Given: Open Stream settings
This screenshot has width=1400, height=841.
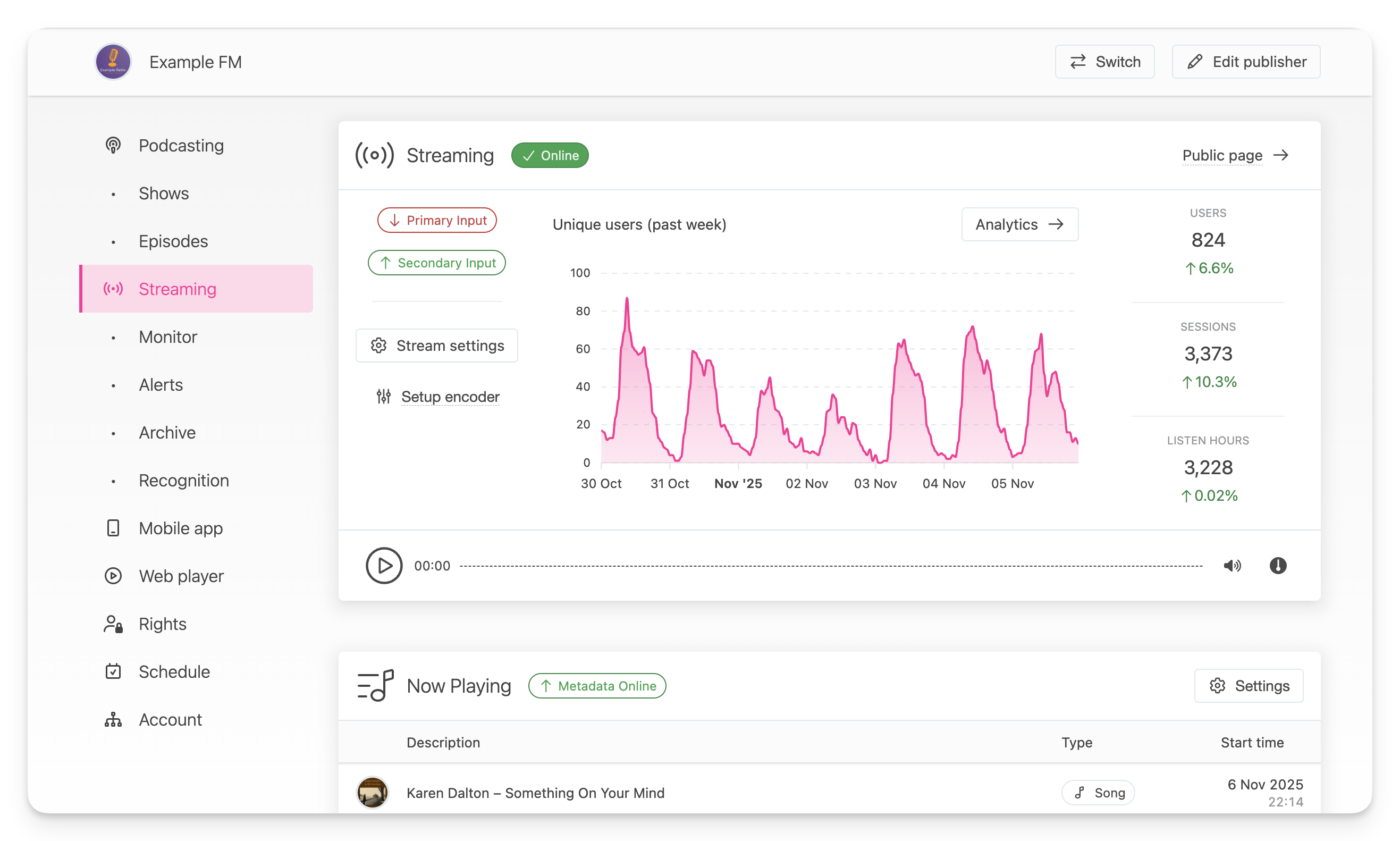Looking at the screenshot, I should pos(437,346).
